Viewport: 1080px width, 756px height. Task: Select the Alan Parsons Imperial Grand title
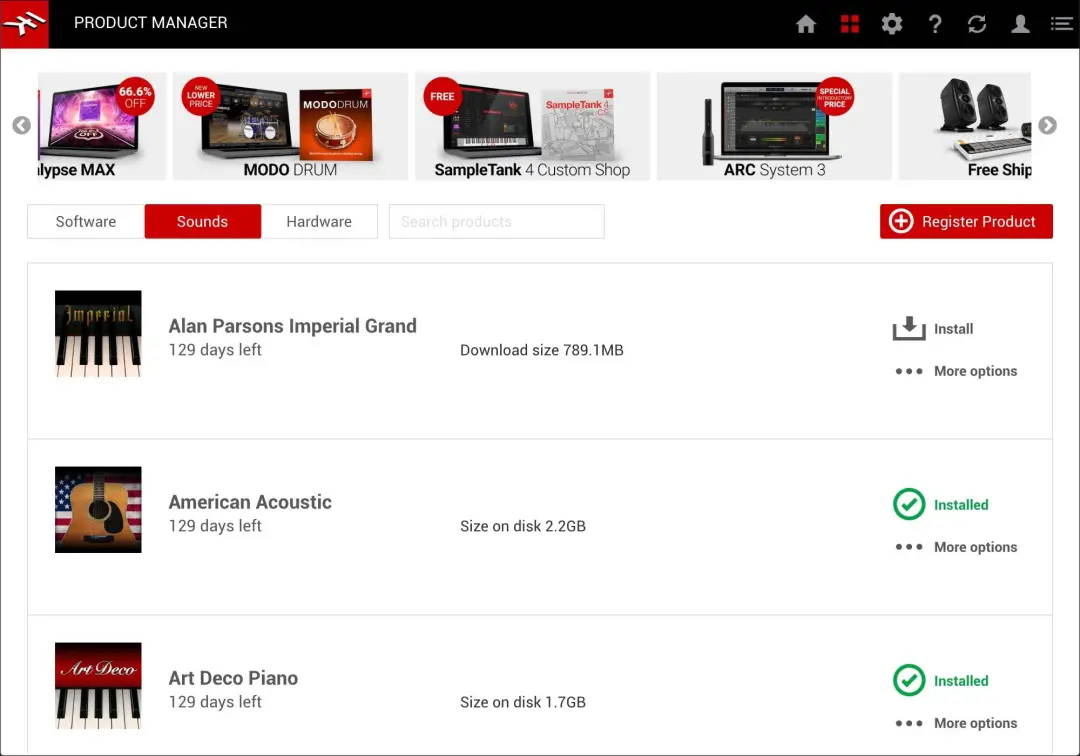tap(293, 326)
